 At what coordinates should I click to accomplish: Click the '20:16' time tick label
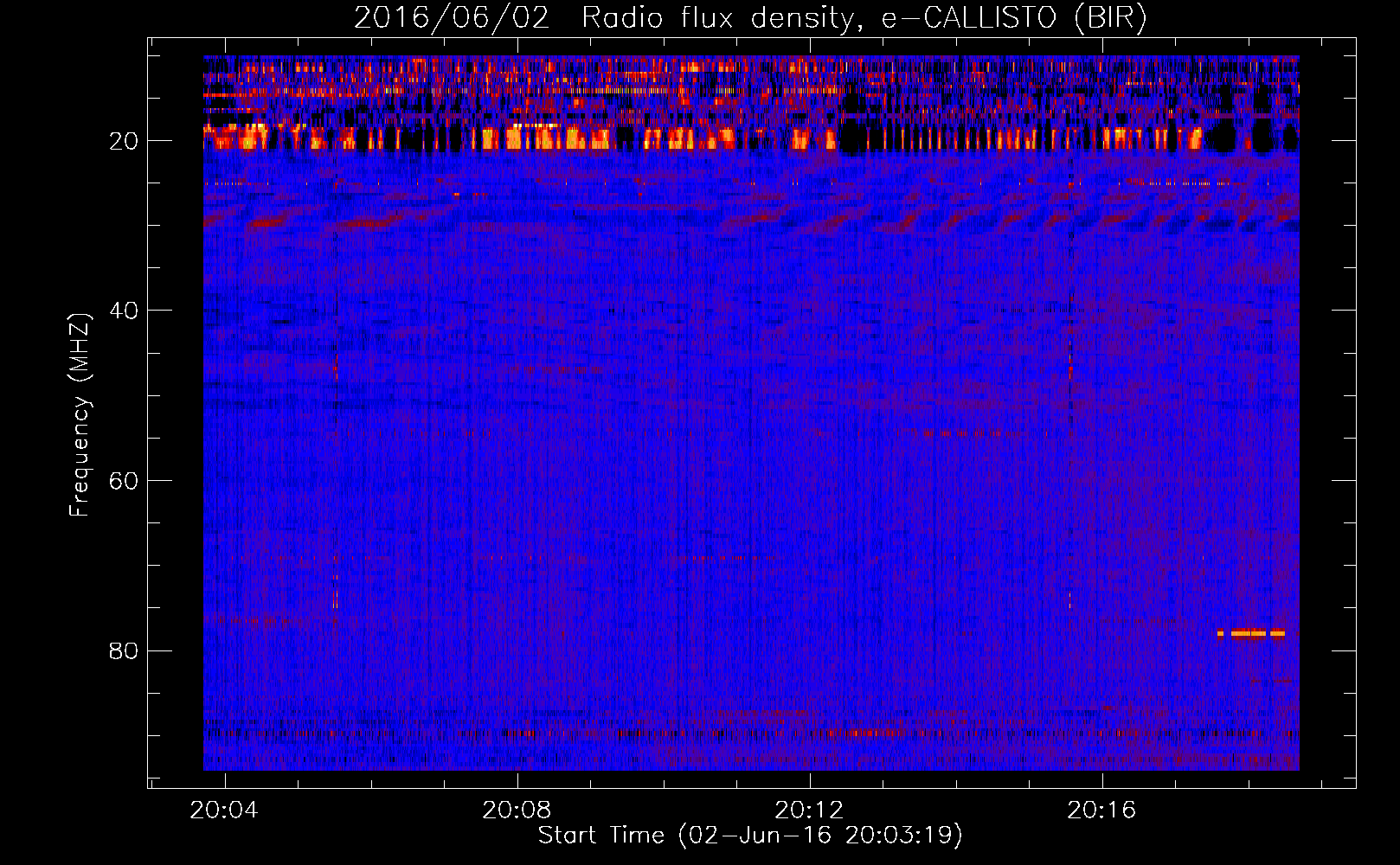point(1101,810)
